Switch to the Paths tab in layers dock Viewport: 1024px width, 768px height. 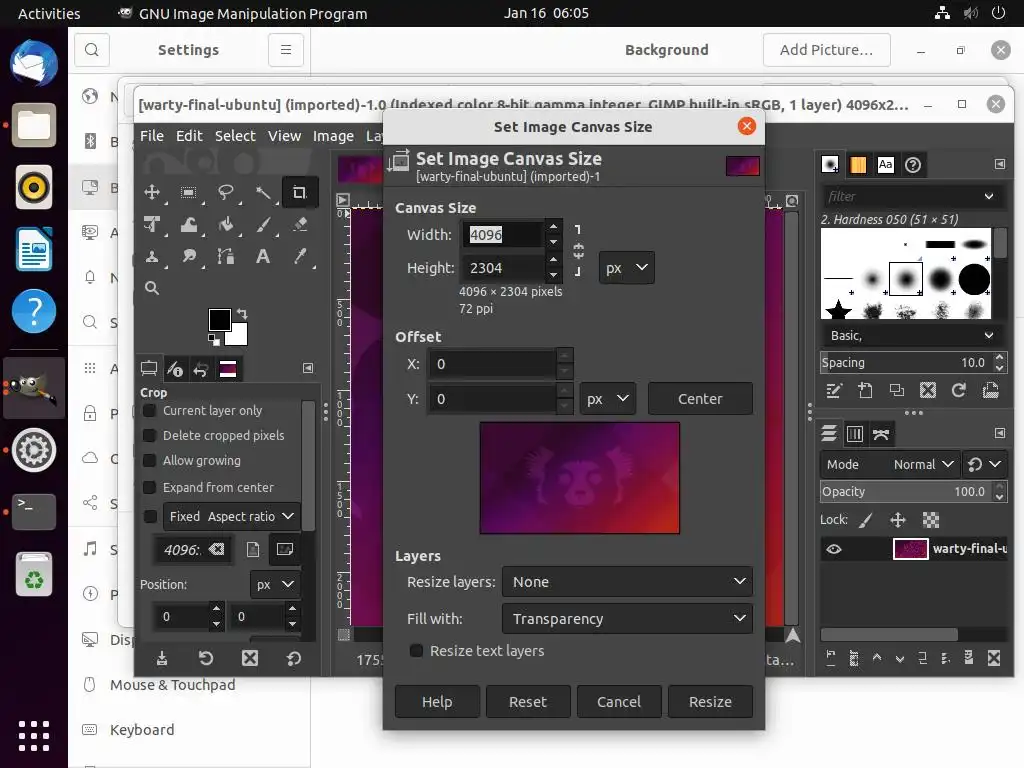coord(881,434)
